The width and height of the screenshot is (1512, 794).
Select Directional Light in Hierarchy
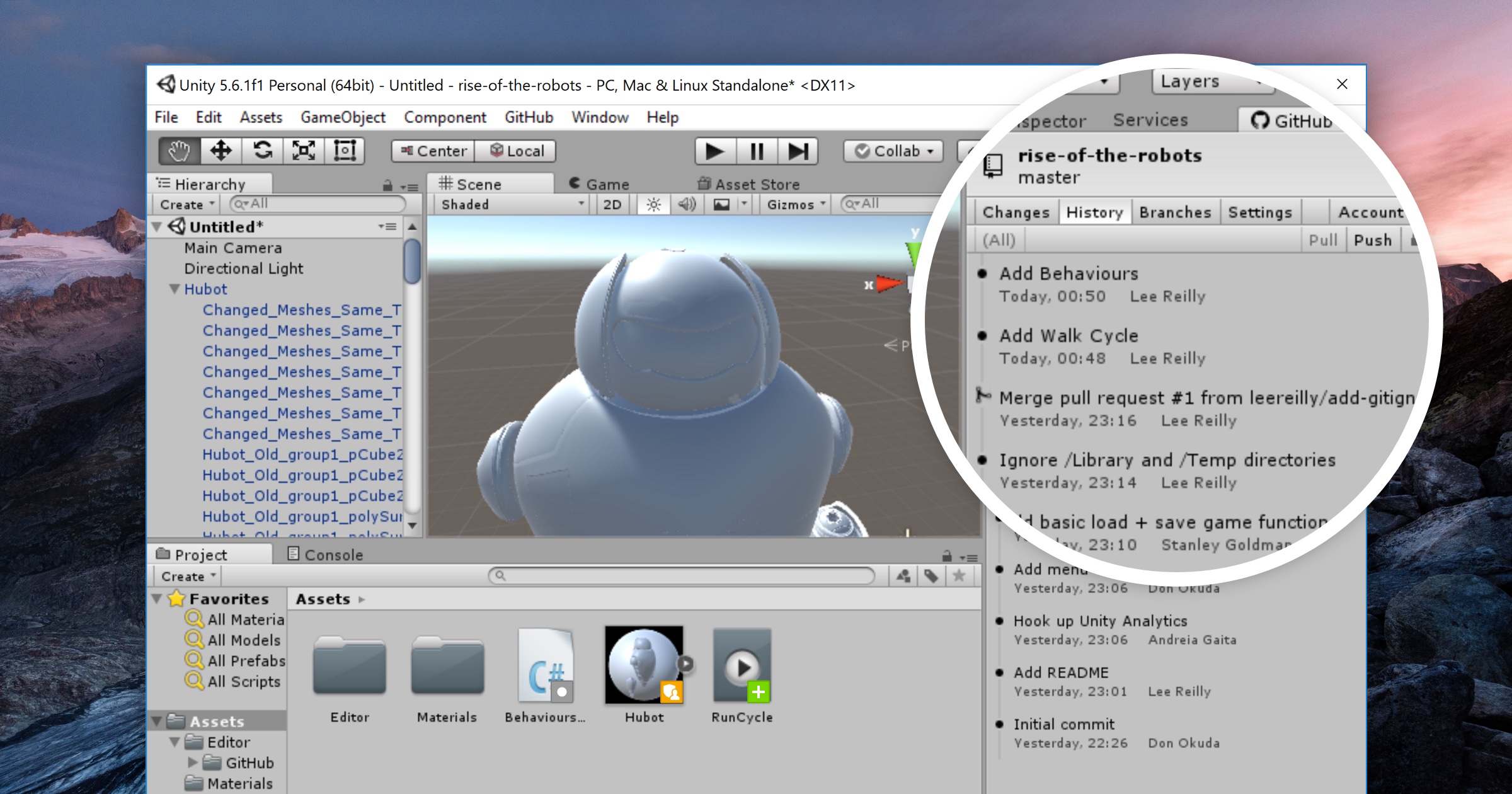pyautogui.click(x=244, y=268)
